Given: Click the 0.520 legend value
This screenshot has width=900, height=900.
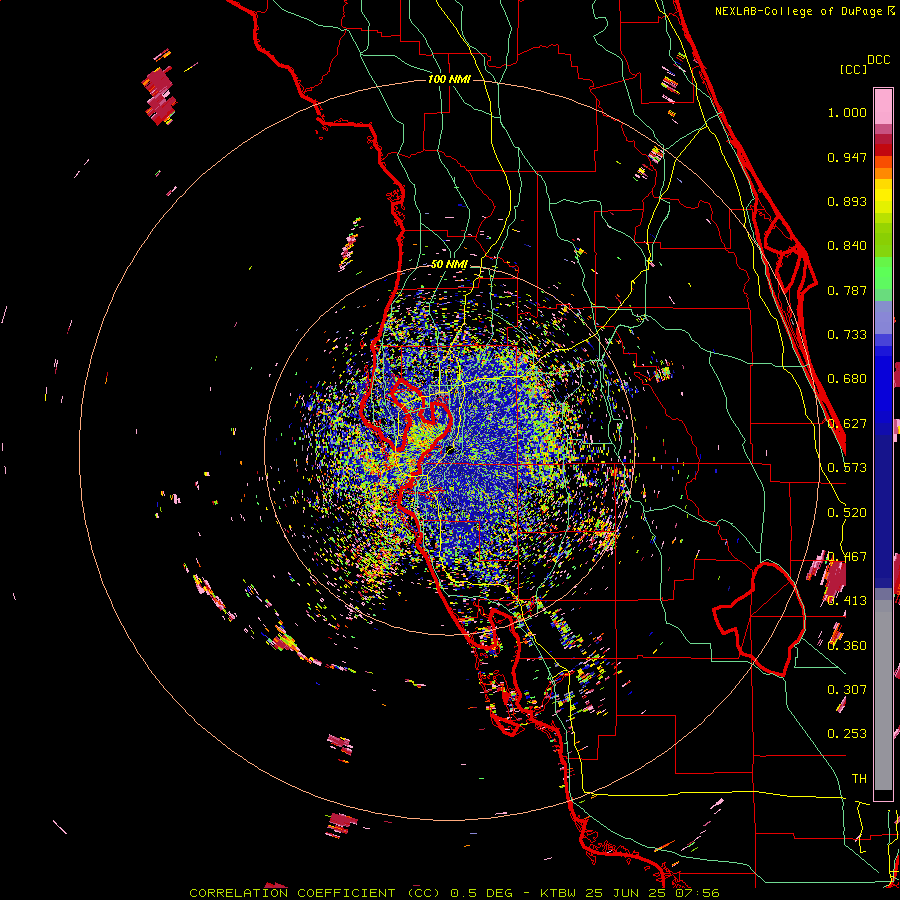Looking at the screenshot, I should coord(847,513).
